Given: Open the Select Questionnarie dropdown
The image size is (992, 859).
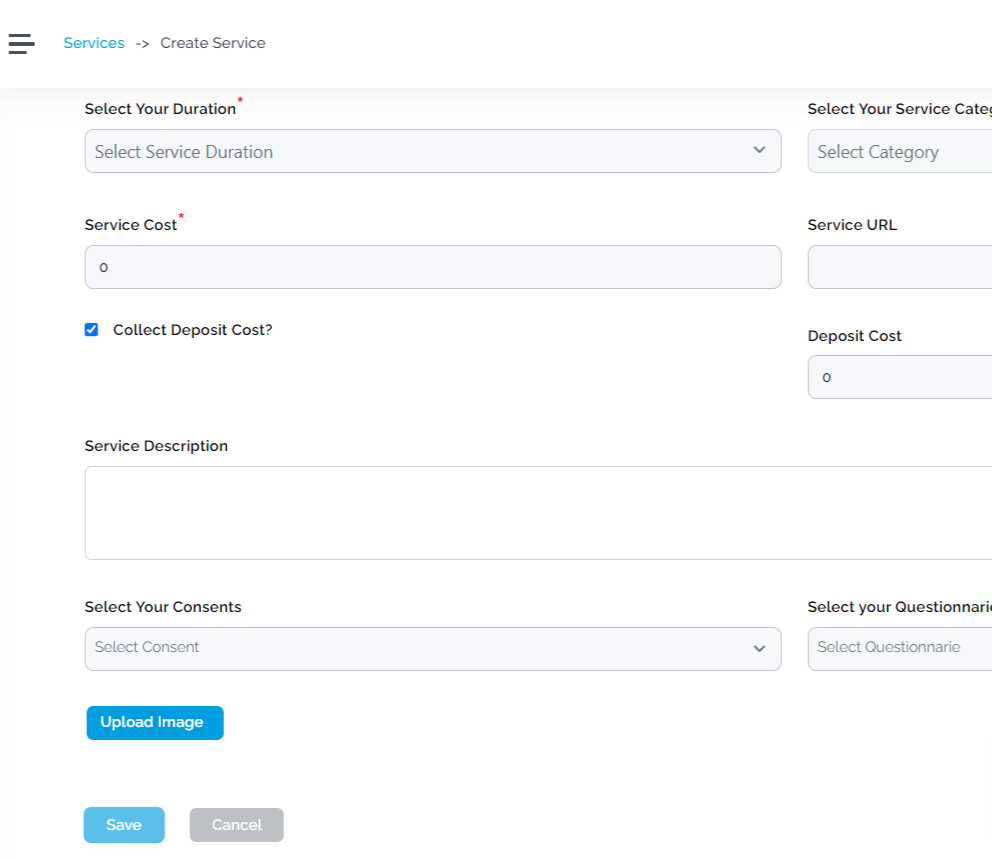Looking at the screenshot, I should pyautogui.click(x=900, y=648).
